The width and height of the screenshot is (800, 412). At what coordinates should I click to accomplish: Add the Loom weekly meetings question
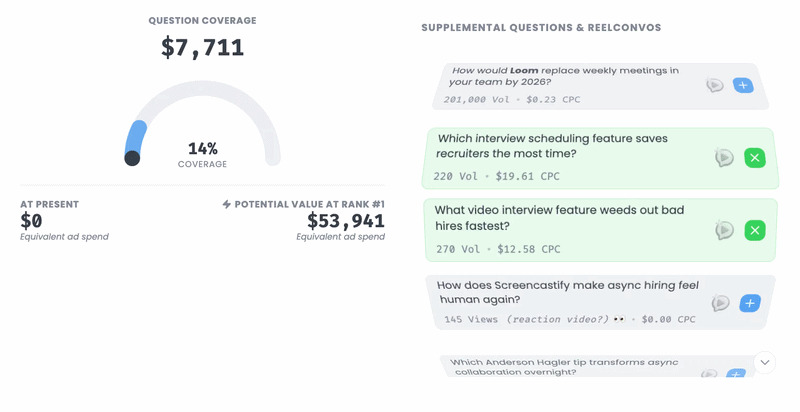743,85
